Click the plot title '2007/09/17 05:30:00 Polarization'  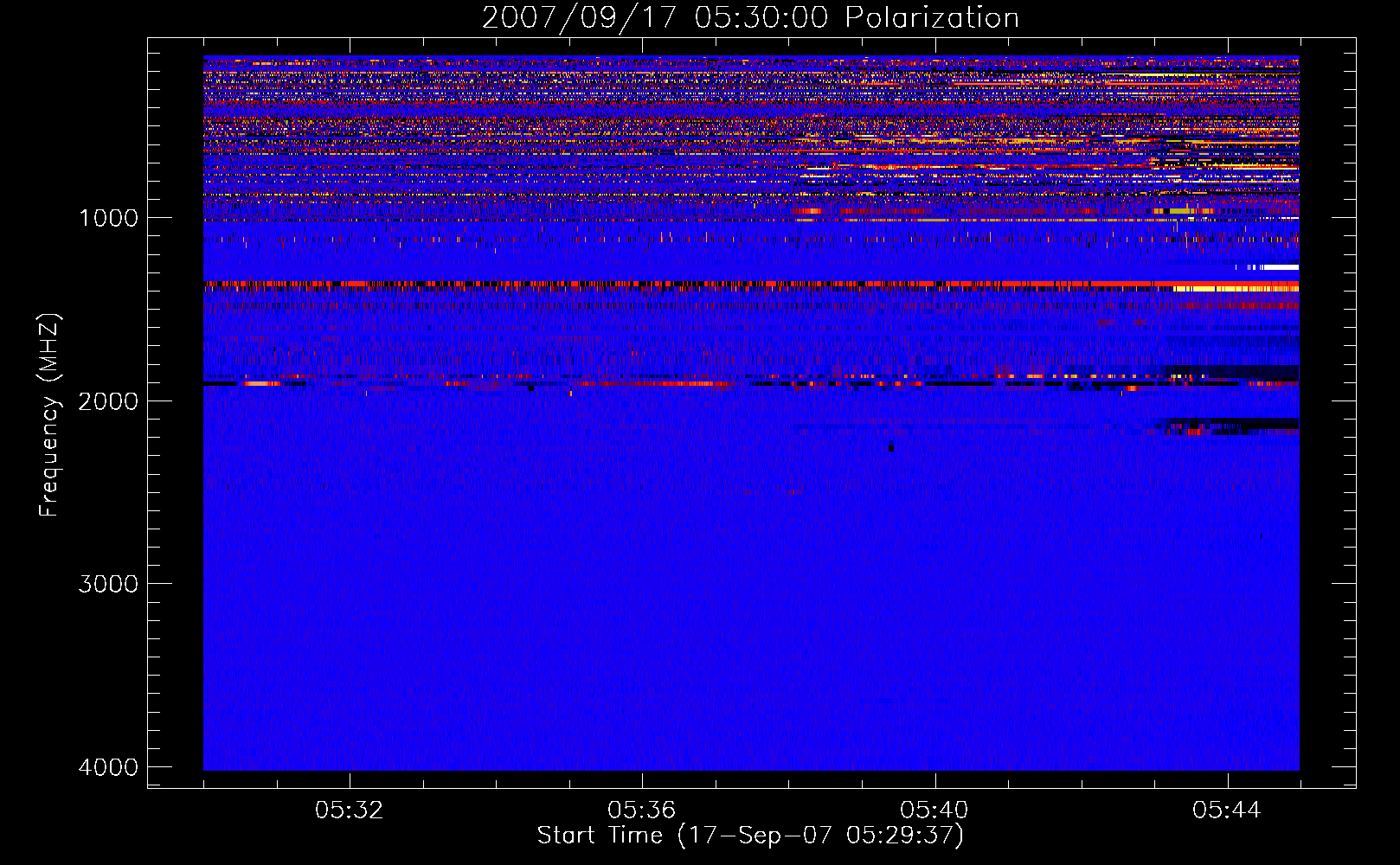(750, 18)
